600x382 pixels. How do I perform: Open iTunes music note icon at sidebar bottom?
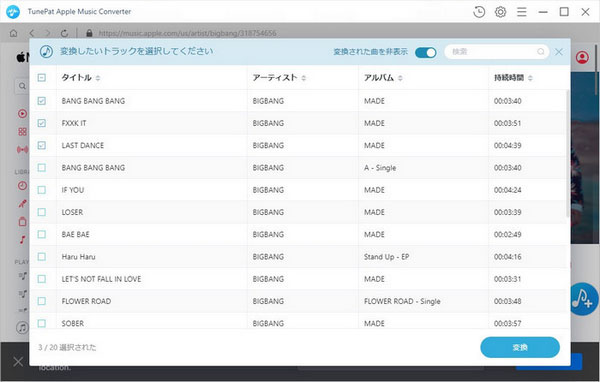(x=22, y=328)
